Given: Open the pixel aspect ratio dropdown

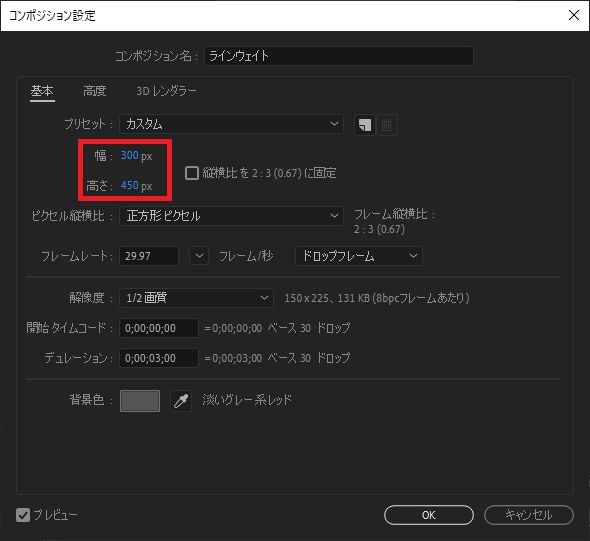Looking at the screenshot, I should click(x=231, y=216).
